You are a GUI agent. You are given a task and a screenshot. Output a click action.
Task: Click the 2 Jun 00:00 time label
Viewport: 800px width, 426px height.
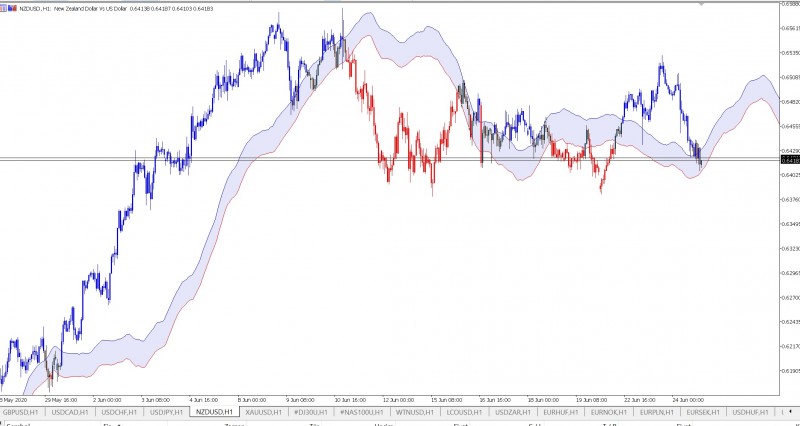pos(106,400)
